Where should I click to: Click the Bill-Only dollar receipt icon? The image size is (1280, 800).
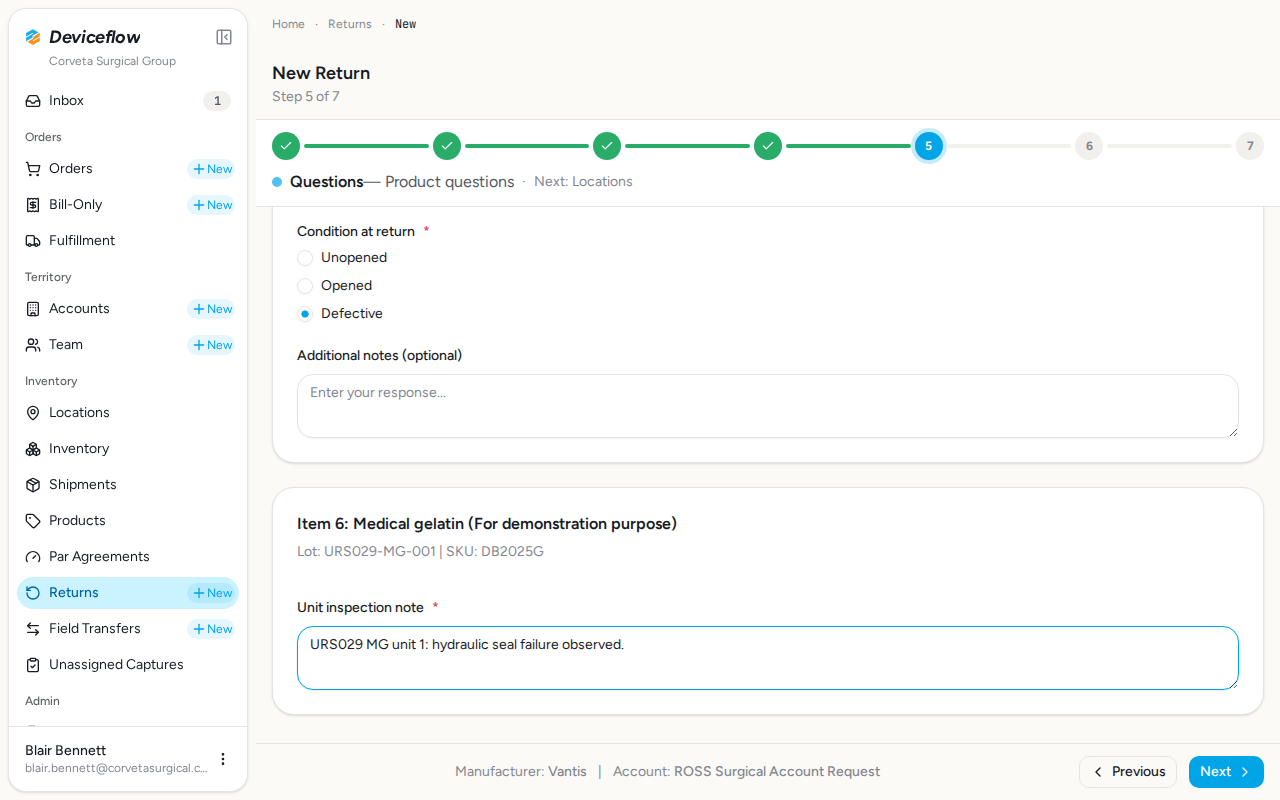[x=33, y=205]
